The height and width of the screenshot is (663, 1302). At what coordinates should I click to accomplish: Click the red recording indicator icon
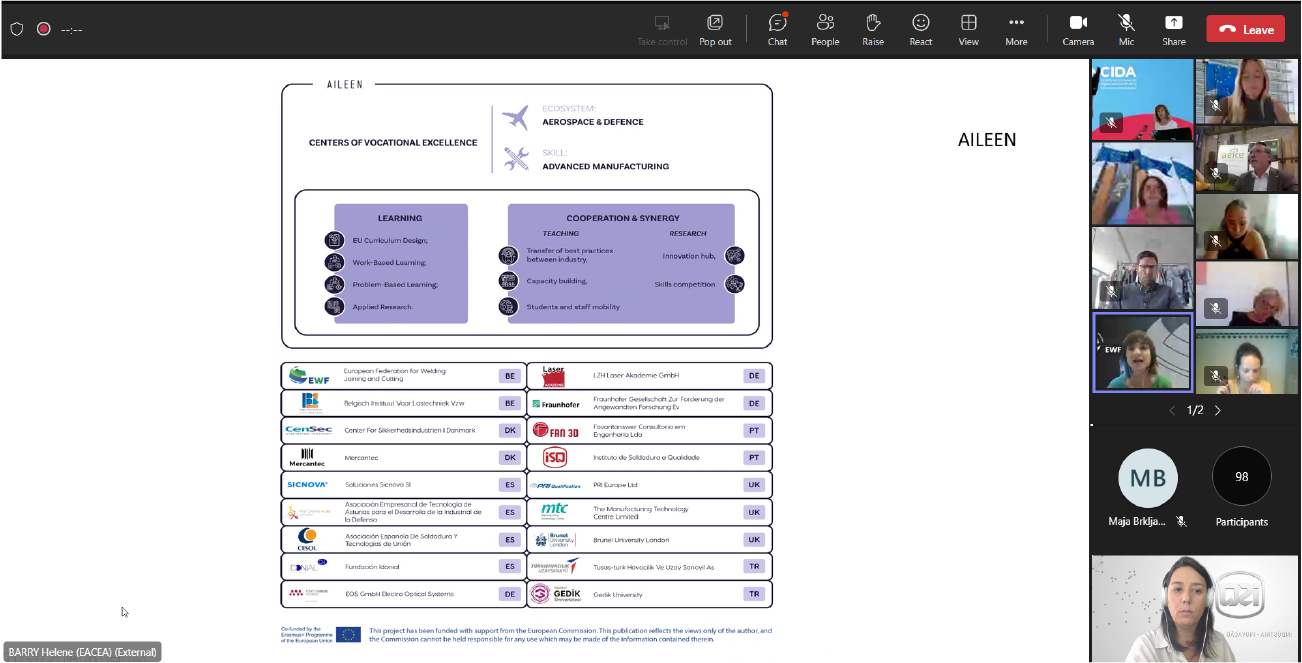[44, 29]
